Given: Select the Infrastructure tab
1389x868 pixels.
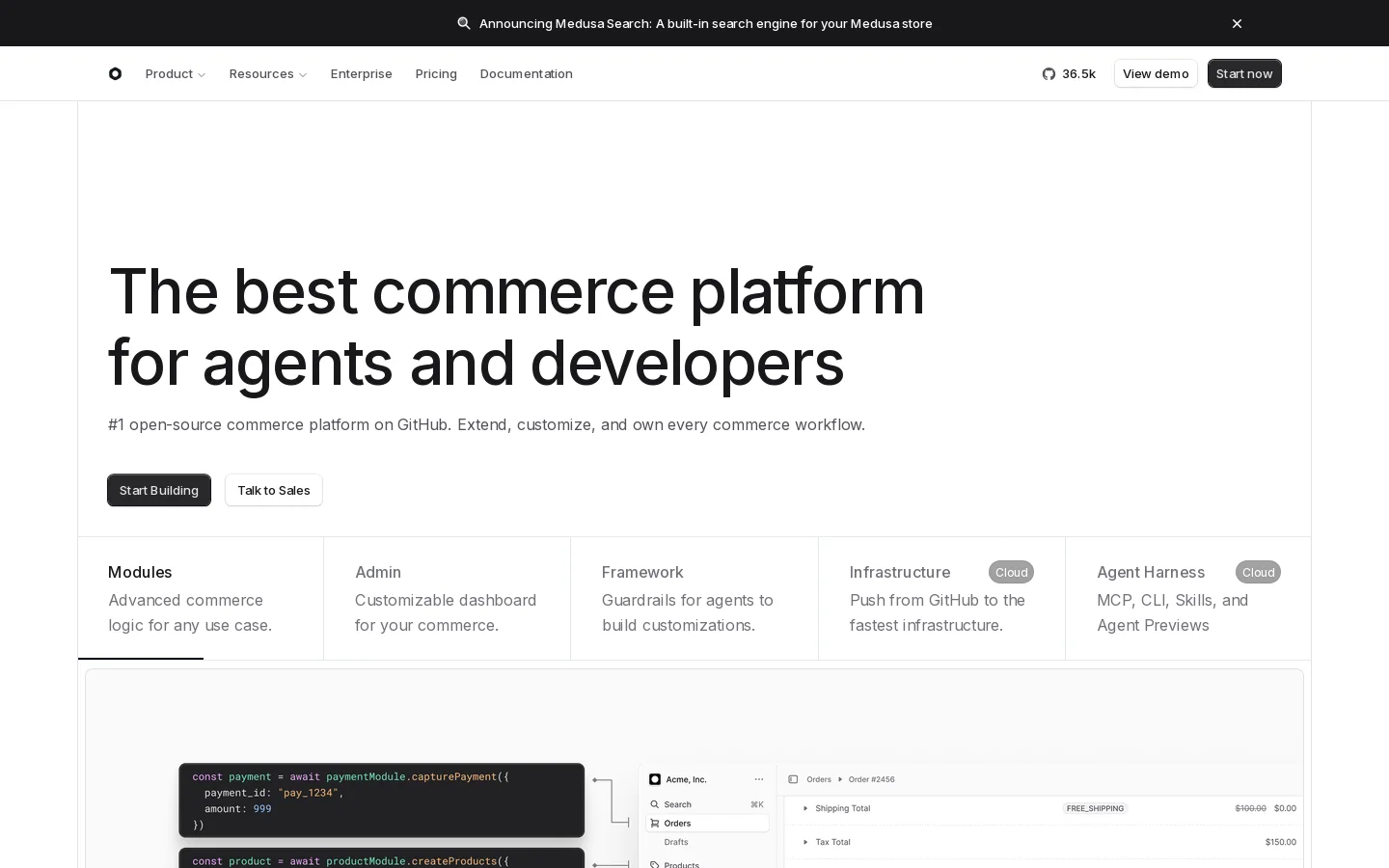Looking at the screenshot, I should pos(941,598).
